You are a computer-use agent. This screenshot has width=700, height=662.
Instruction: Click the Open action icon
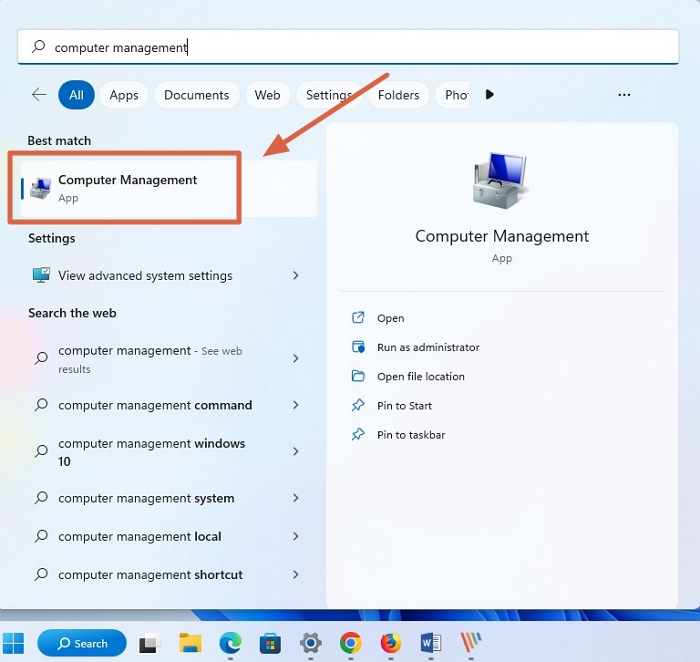click(x=358, y=318)
